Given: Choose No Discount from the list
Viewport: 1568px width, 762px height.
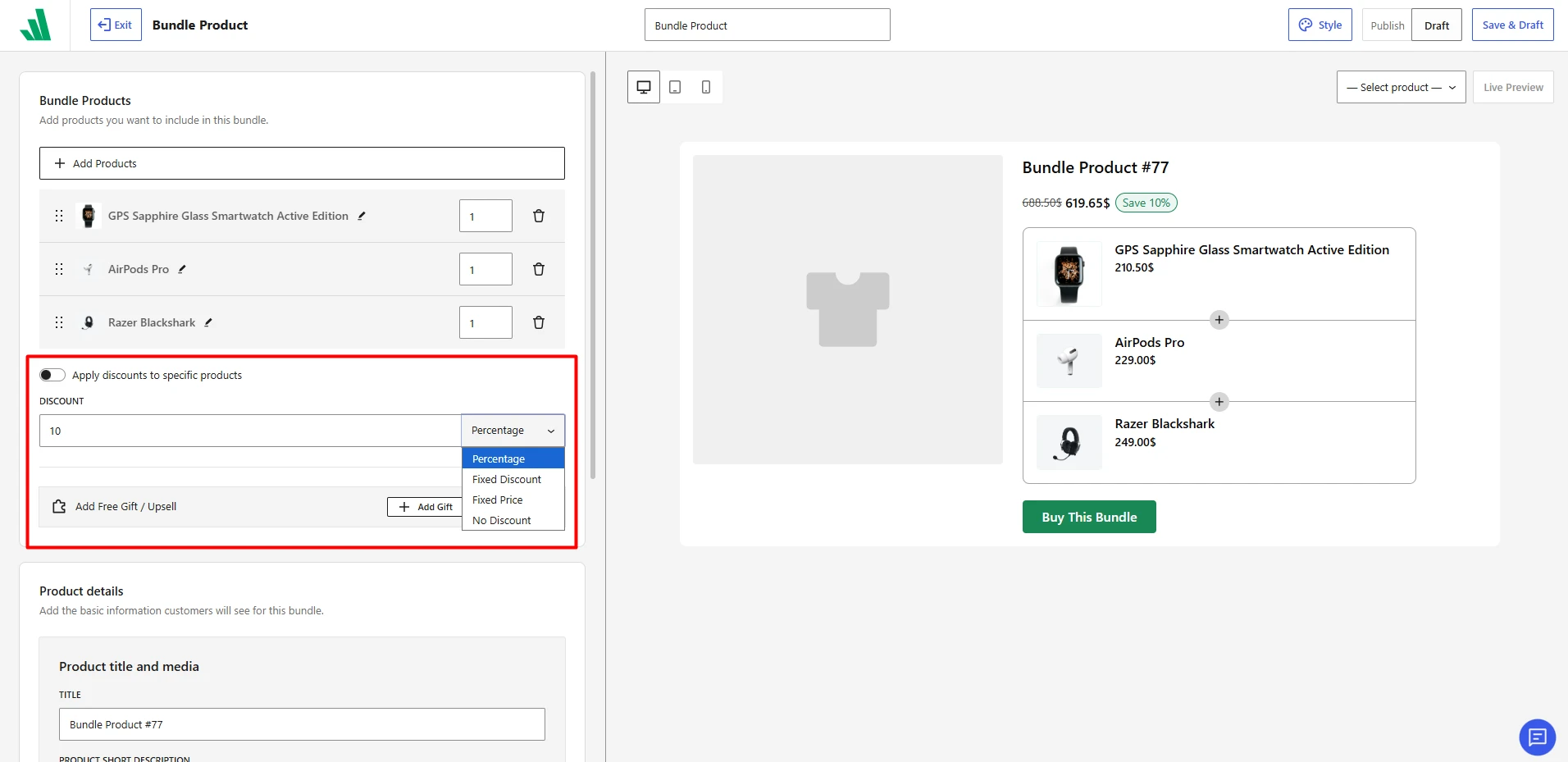Looking at the screenshot, I should (513, 520).
